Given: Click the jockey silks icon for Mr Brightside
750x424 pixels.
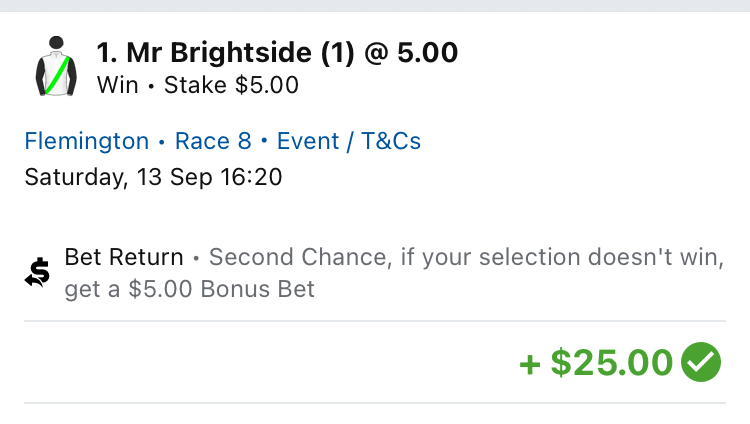Looking at the screenshot, I should 57,68.
